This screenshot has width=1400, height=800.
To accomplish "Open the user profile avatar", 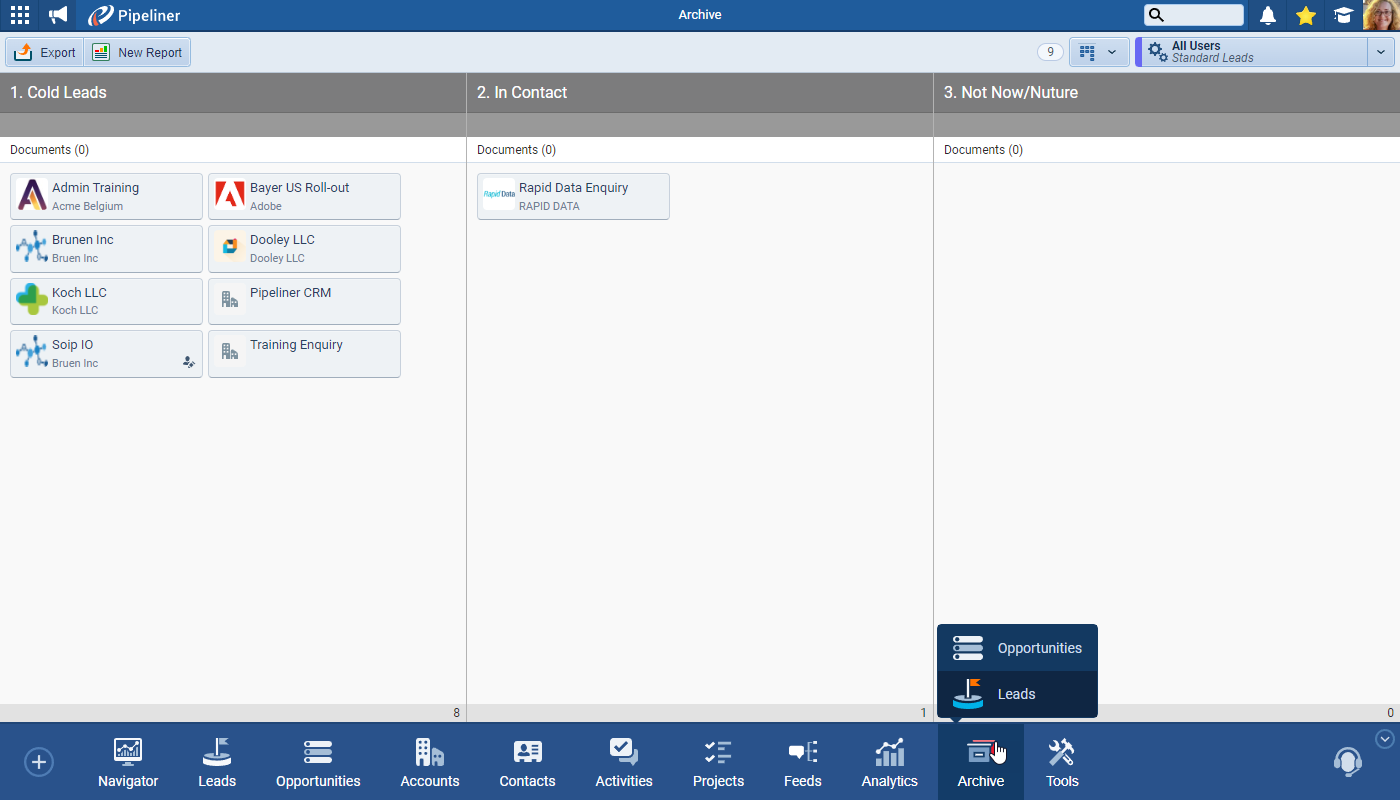I will point(1380,15).
